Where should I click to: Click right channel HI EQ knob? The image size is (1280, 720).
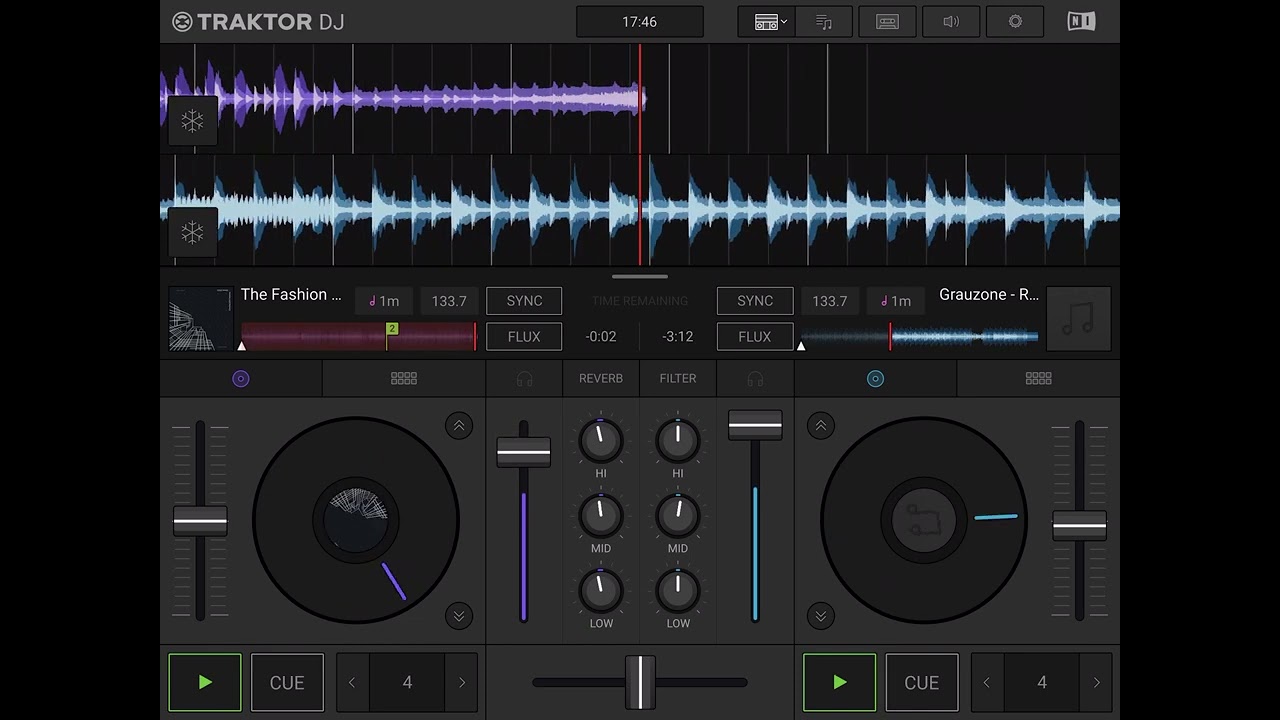(x=678, y=440)
